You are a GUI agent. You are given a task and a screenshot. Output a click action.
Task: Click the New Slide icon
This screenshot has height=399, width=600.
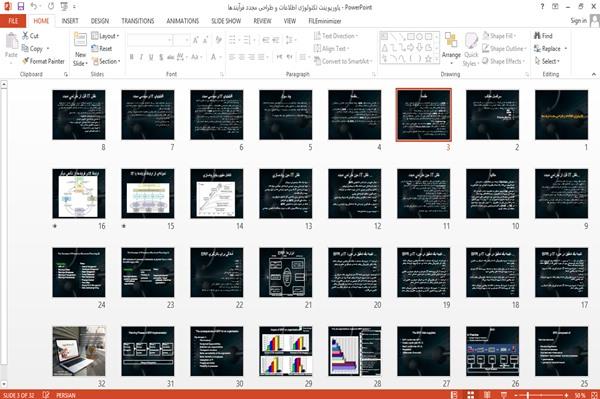[80, 40]
